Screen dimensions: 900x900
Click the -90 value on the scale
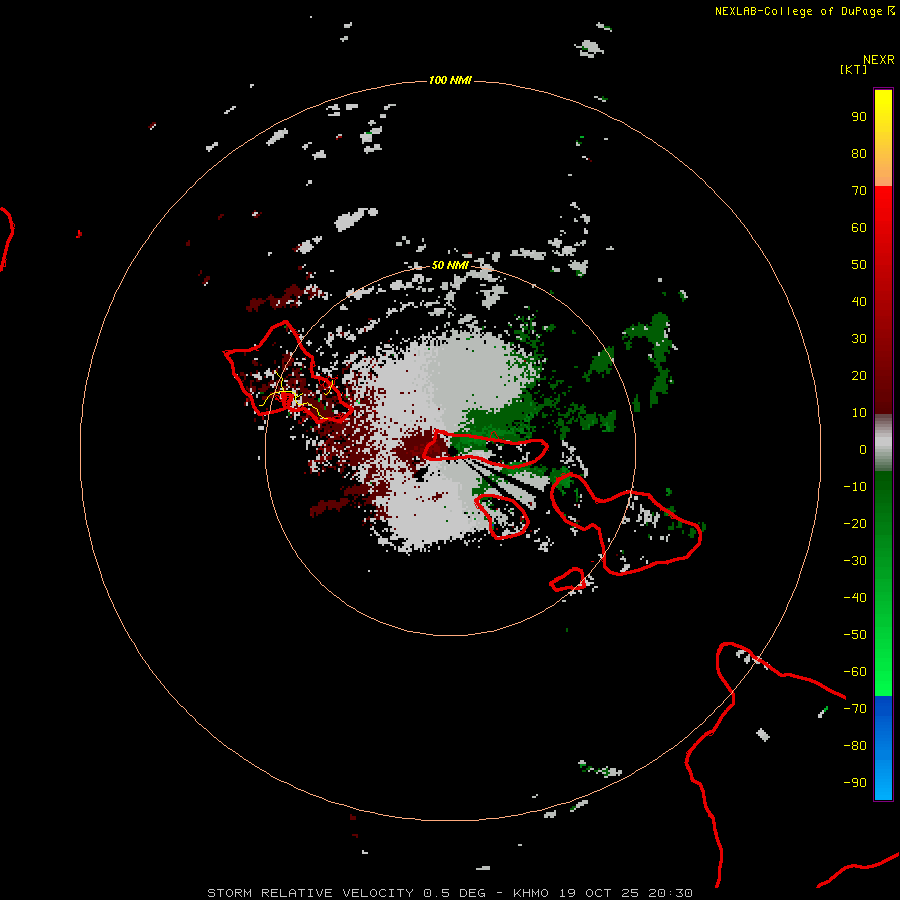(x=855, y=783)
